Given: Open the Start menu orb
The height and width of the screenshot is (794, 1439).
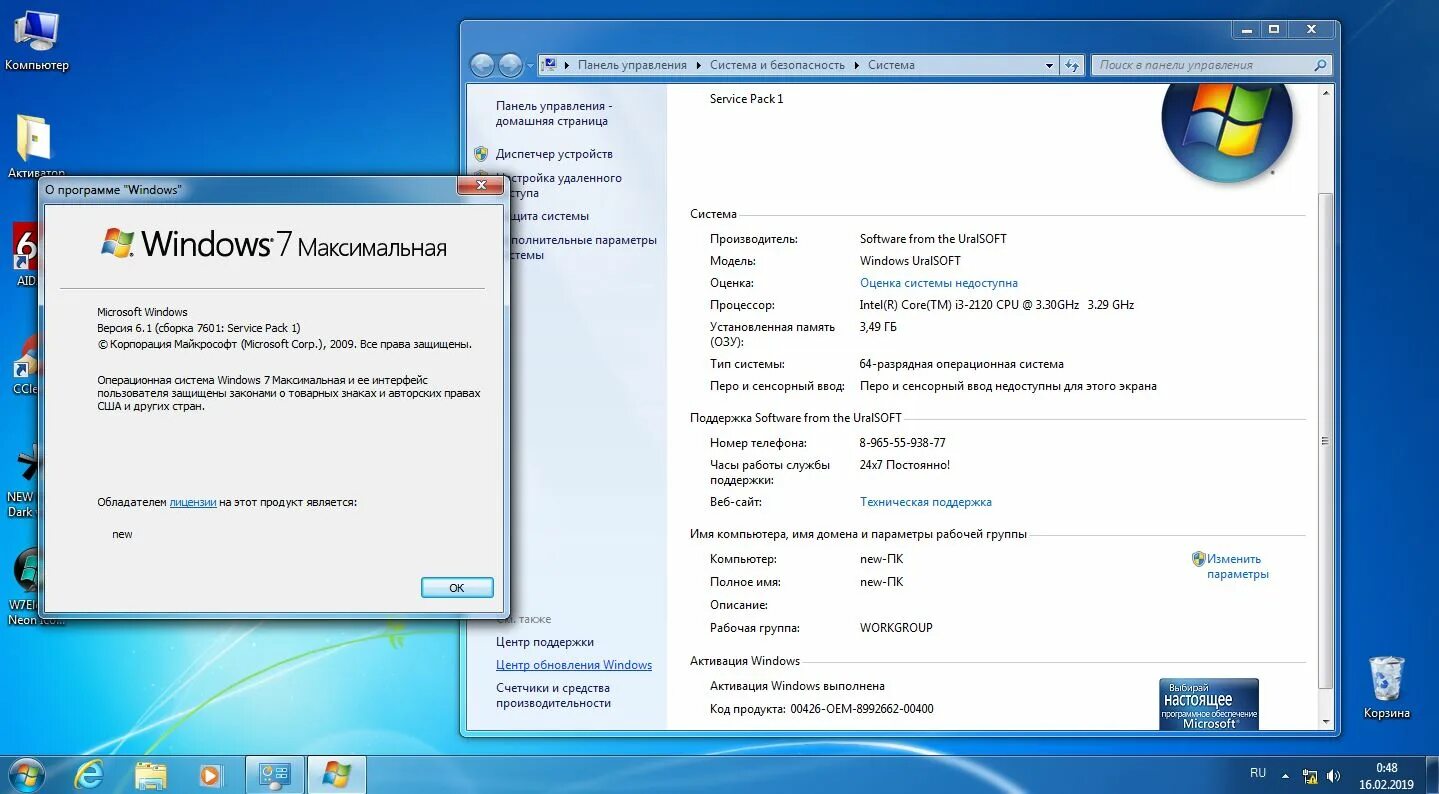Looking at the screenshot, I should [26, 774].
